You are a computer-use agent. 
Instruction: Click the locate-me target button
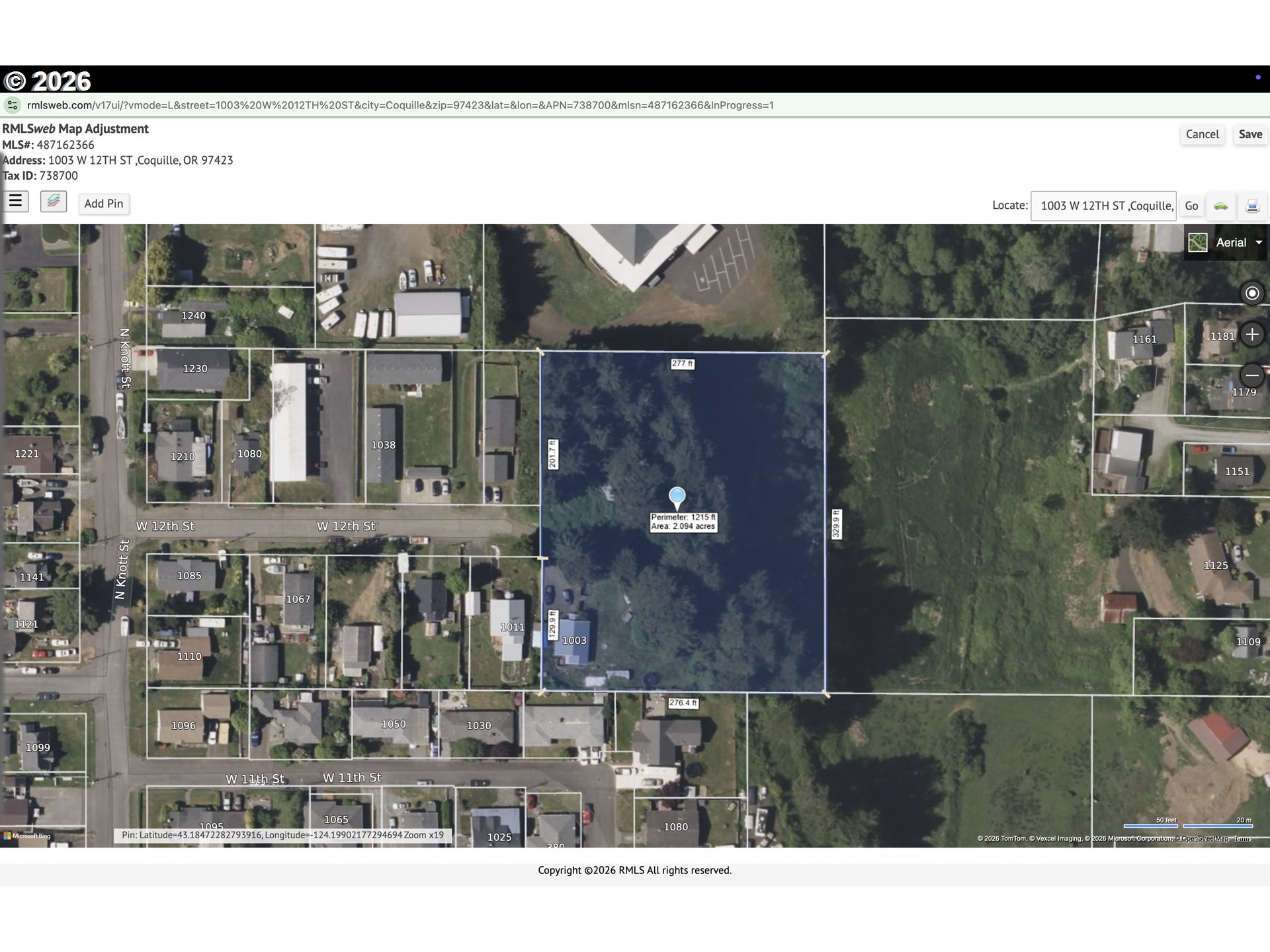click(x=1251, y=294)
